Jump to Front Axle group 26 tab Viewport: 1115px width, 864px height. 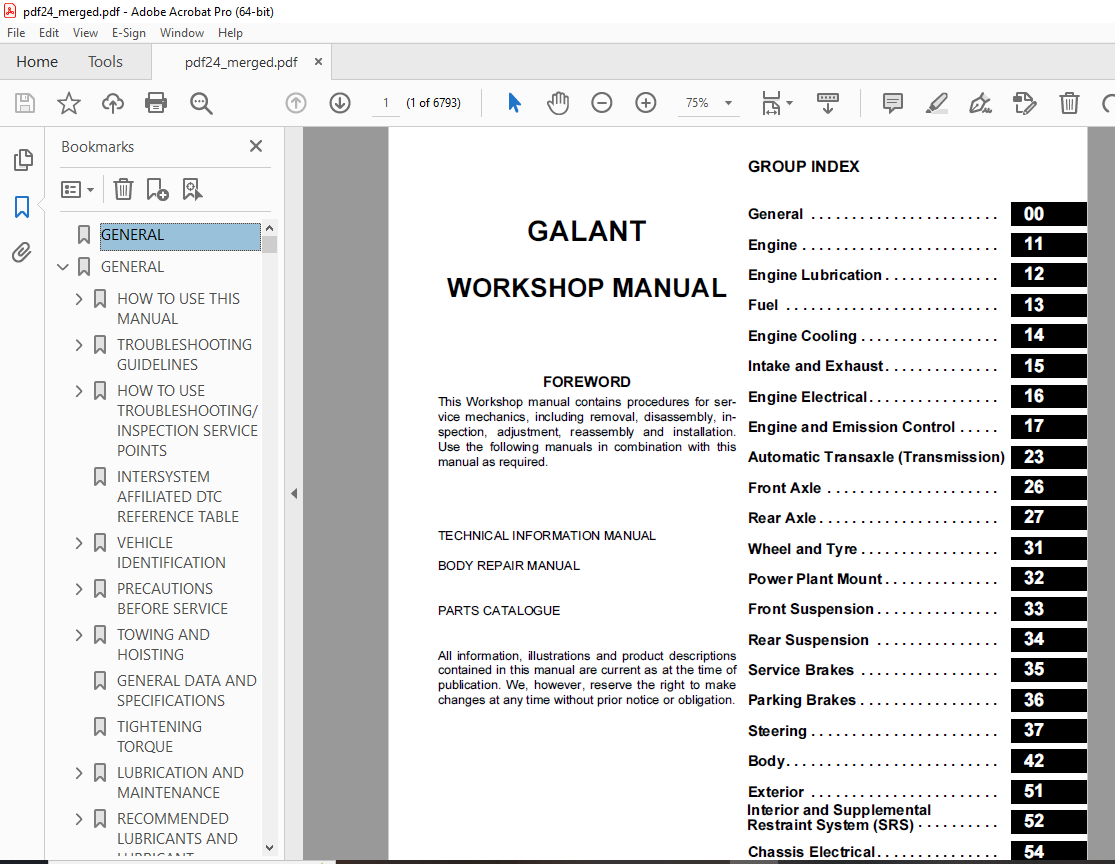tap(1048, 487)
